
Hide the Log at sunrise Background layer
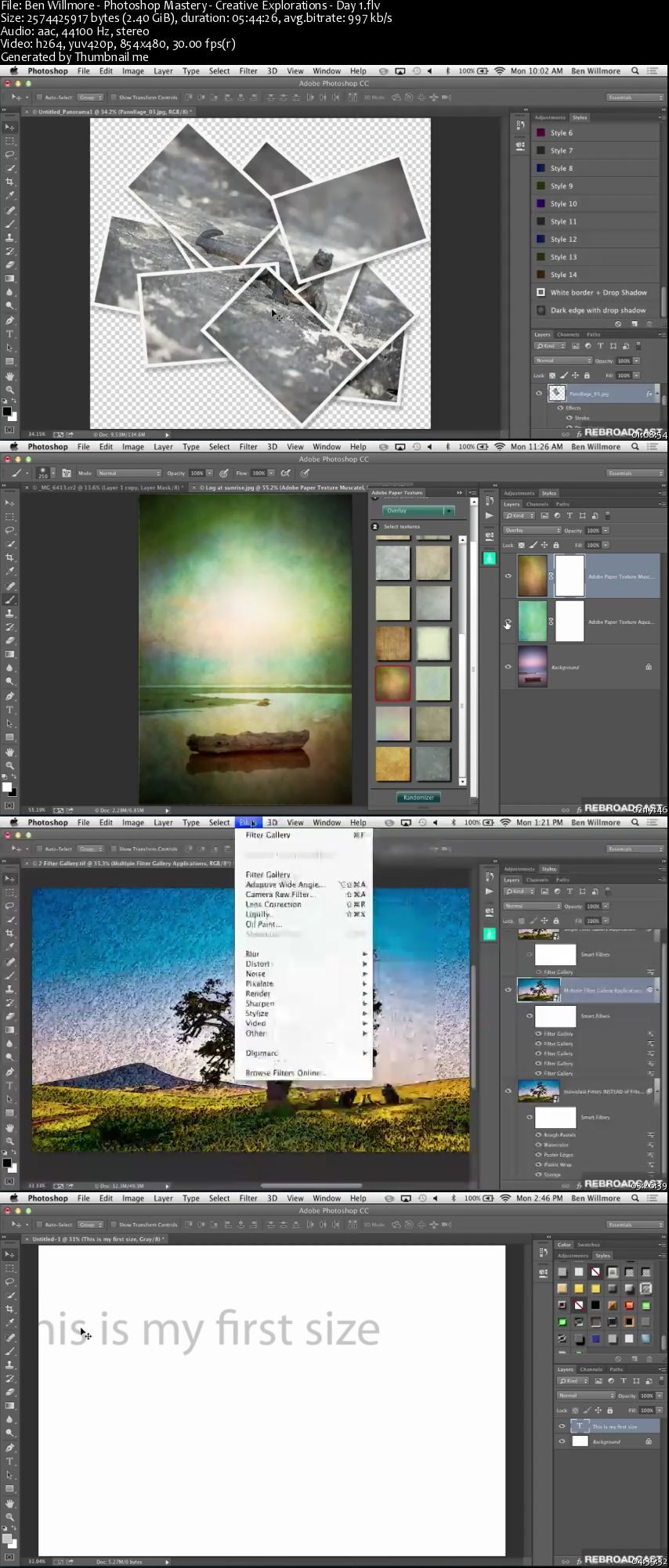(x=508, y=667)
